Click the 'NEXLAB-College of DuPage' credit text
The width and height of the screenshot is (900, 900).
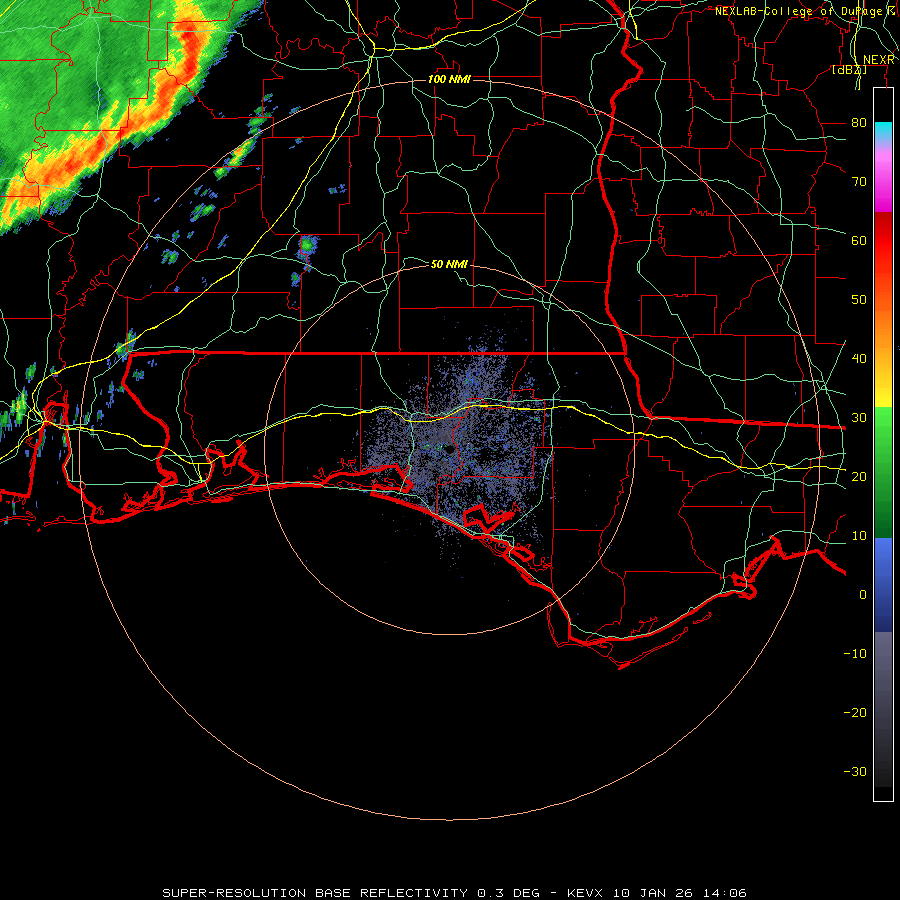pyautogui.click(x=798, y=11)
